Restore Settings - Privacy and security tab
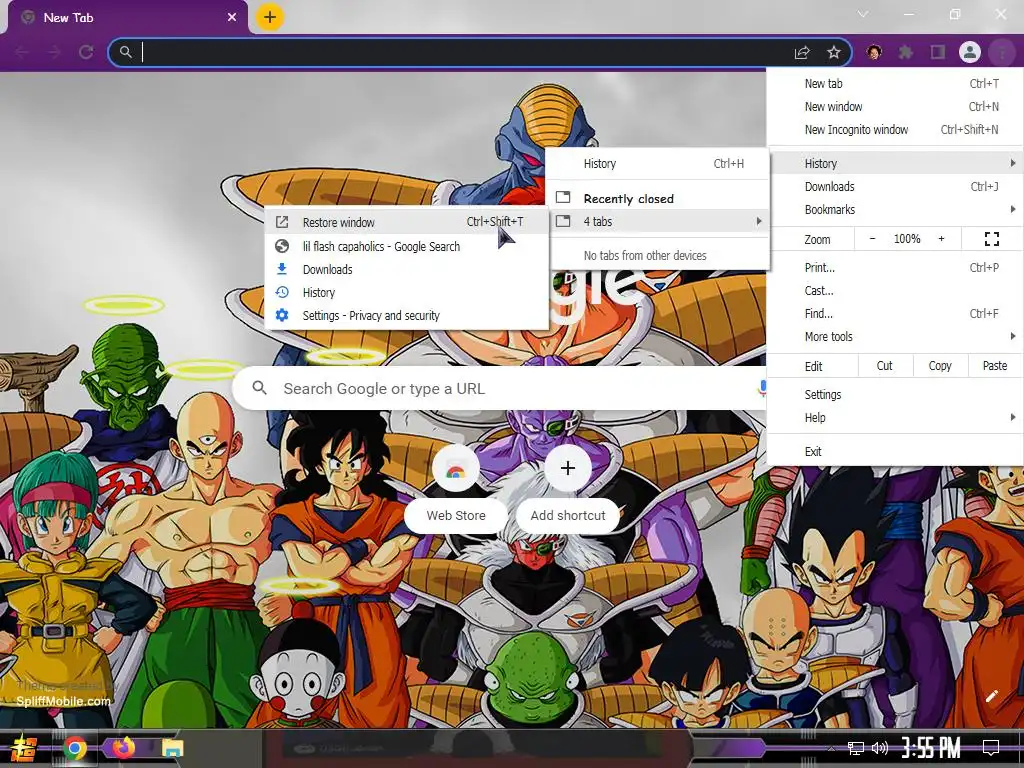Viewport: 1024px width, 768px height. [x=407, y=315]
